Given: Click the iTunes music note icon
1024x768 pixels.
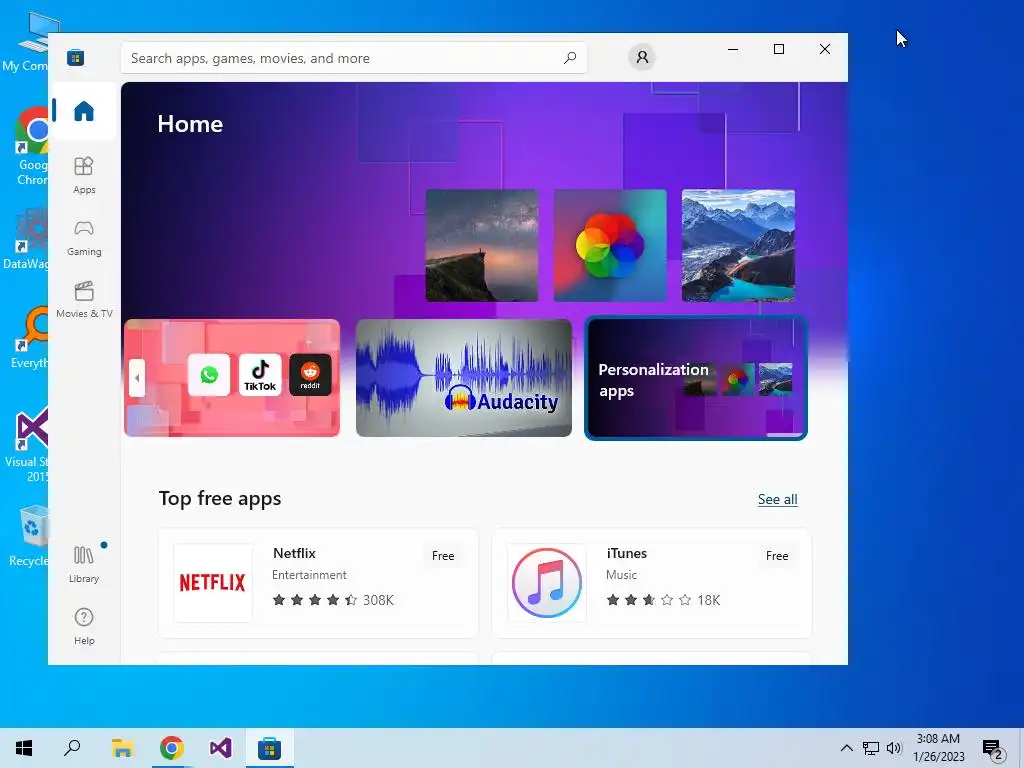Looking at the screenshot, I should click(x=547, y=583).
